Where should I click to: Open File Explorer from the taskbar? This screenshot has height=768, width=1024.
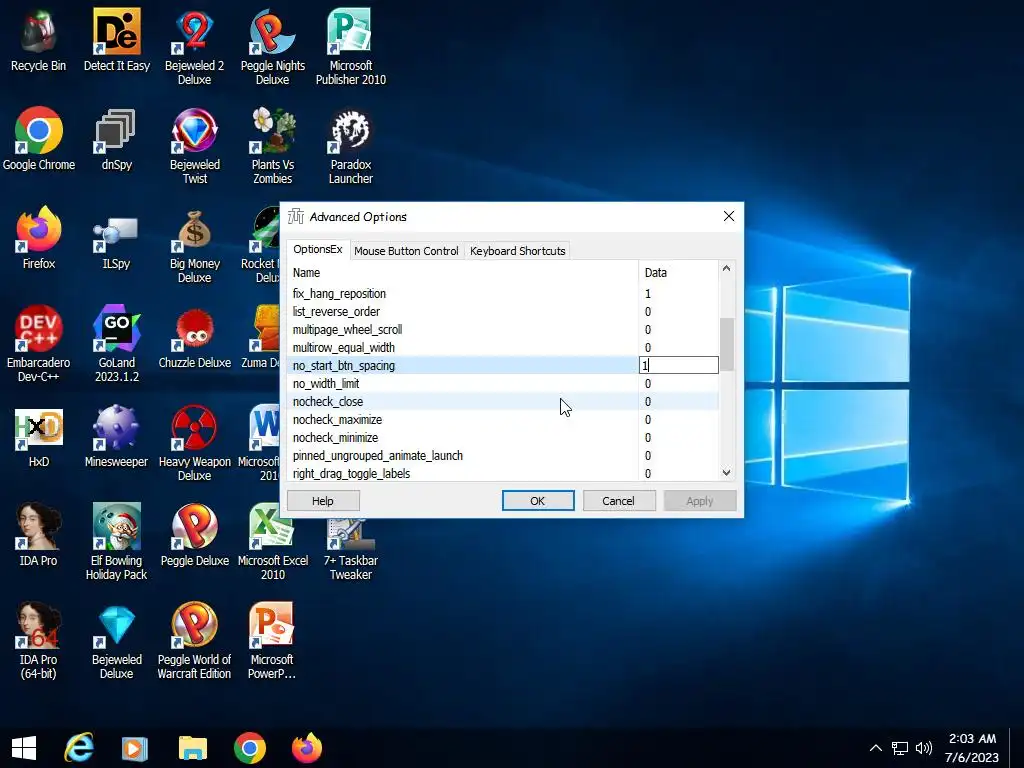point(193,748)
